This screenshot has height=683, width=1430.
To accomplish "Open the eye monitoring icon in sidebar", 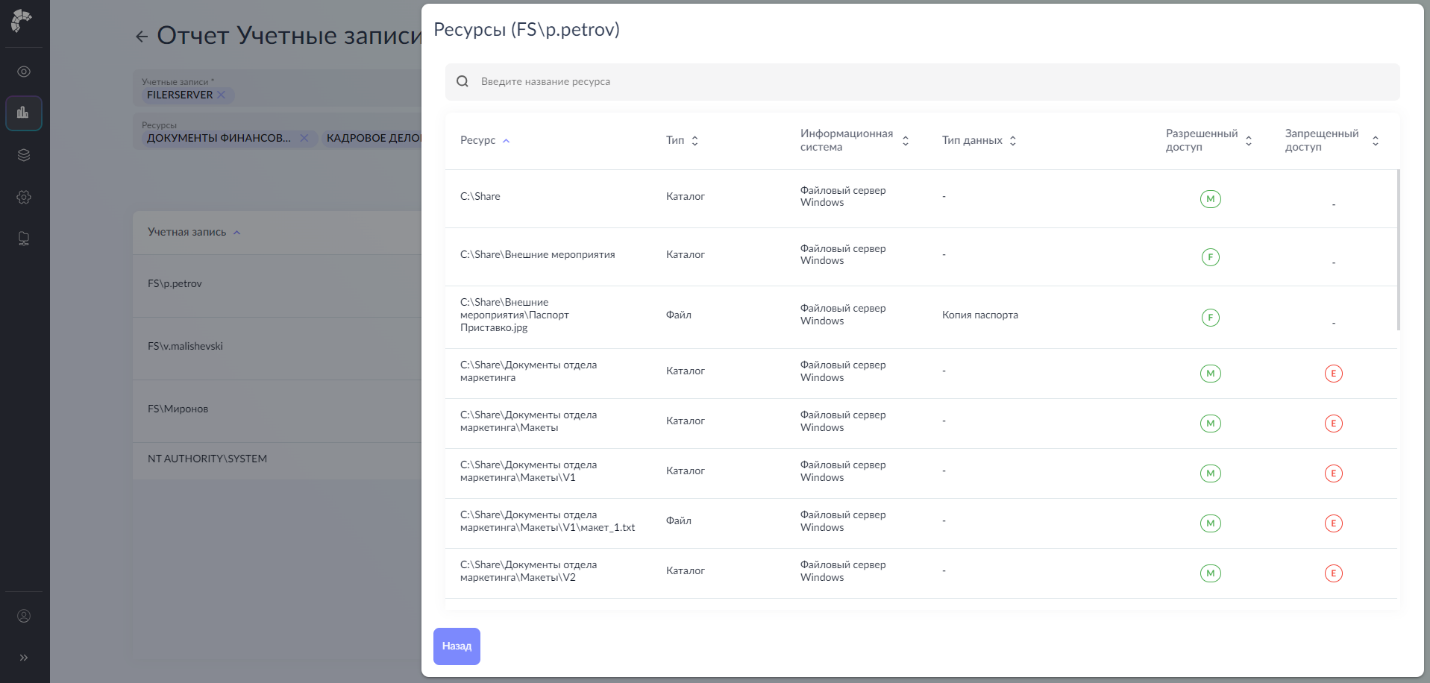I will (x=24, y=72).
